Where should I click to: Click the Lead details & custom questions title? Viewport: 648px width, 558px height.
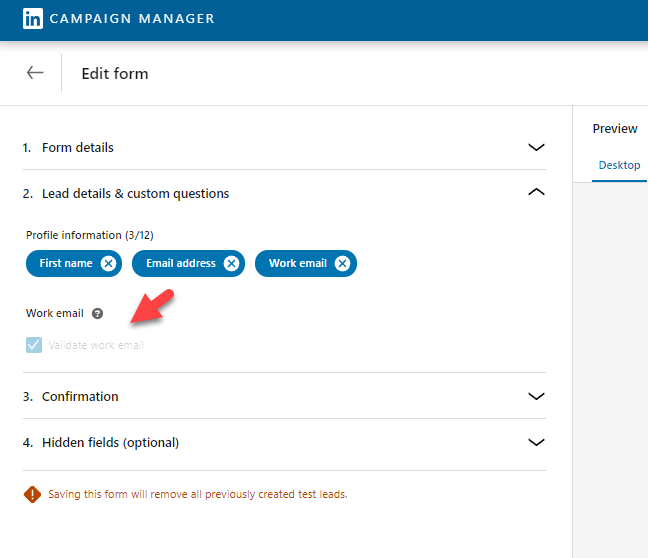coord(135,193)
